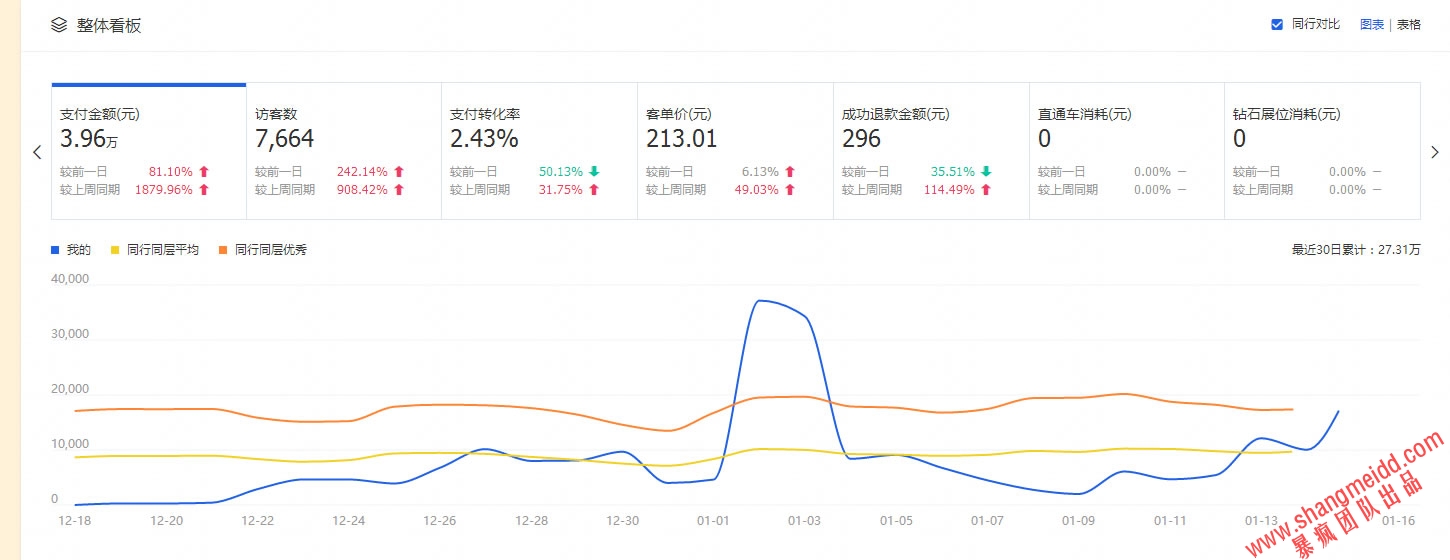This screenshot has width=1450, height=560.
Task: Click the 最近30日累计：27.31万 total text
Action: pyautogui.click(x=1356, y=250)
